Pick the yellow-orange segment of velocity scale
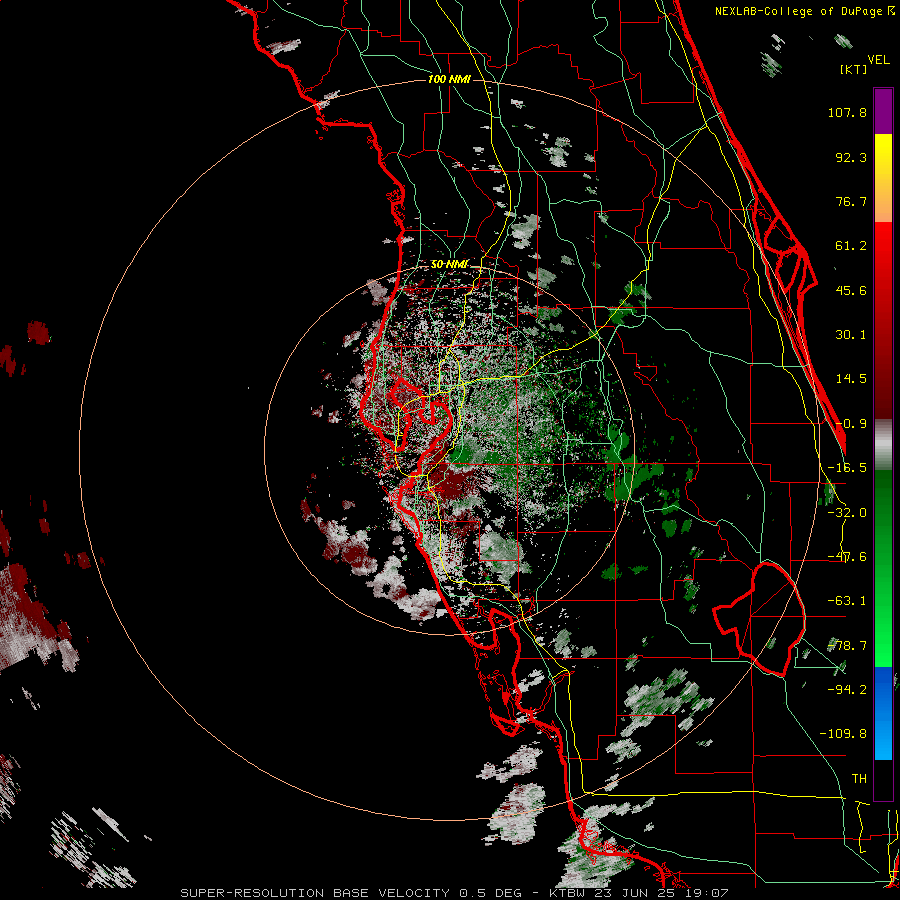The width and height of the screenshot is (900, 900). (883, 178)
